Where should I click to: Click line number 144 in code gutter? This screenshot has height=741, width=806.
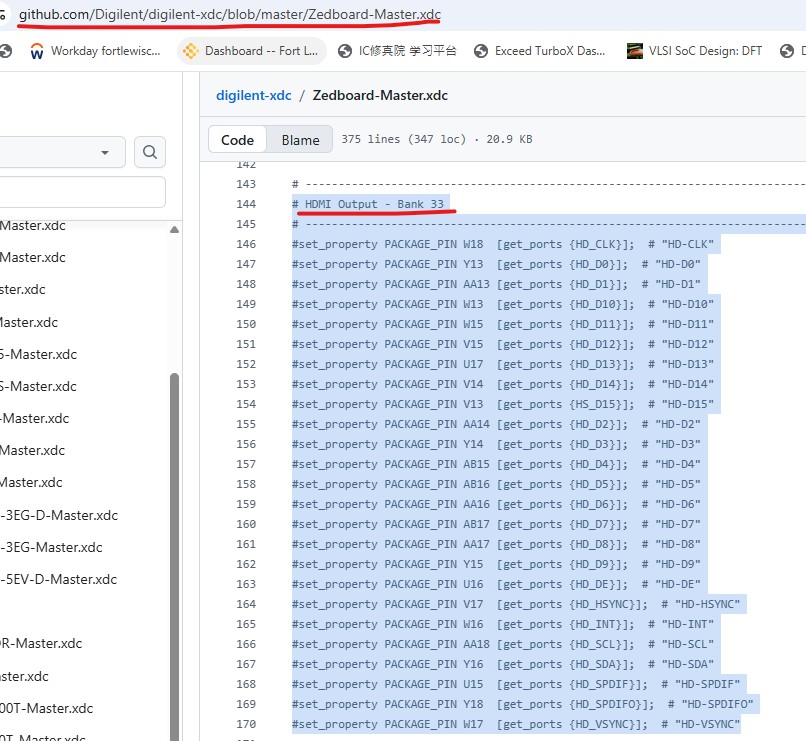click(x=246, y=204)
